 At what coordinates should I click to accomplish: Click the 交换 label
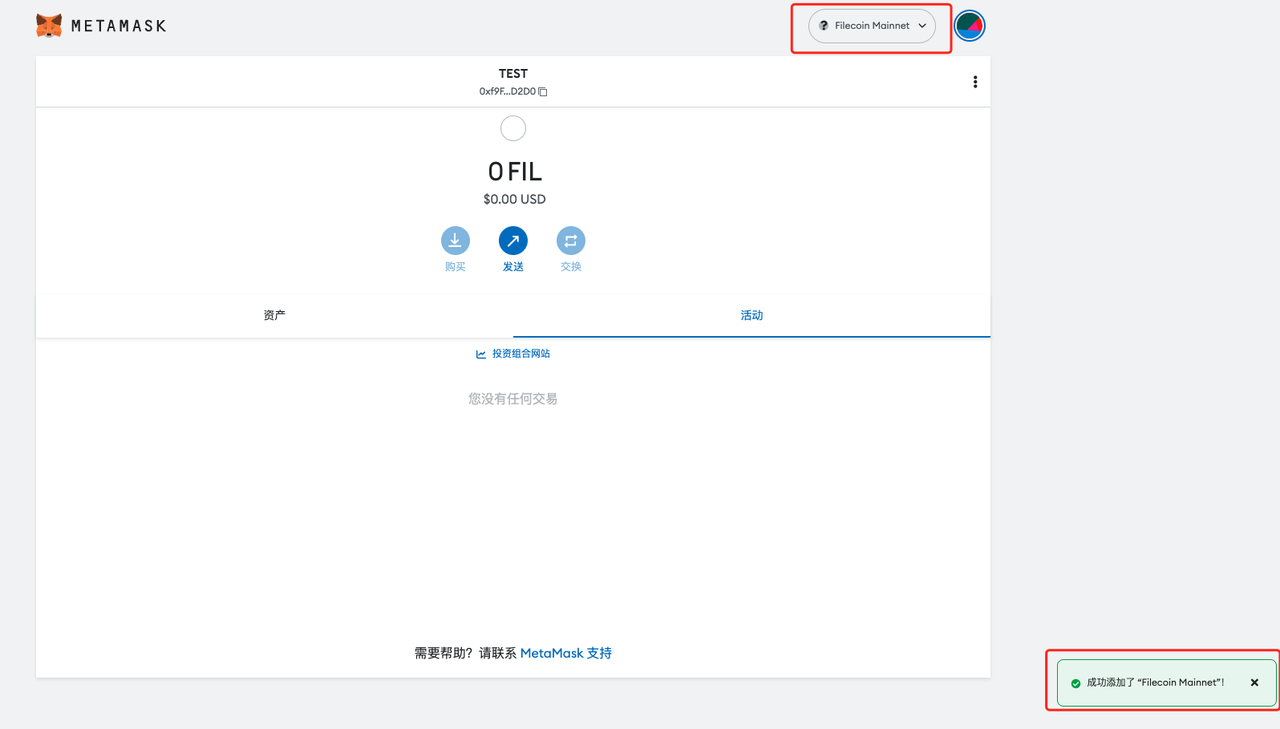click(x=571, y=267)
